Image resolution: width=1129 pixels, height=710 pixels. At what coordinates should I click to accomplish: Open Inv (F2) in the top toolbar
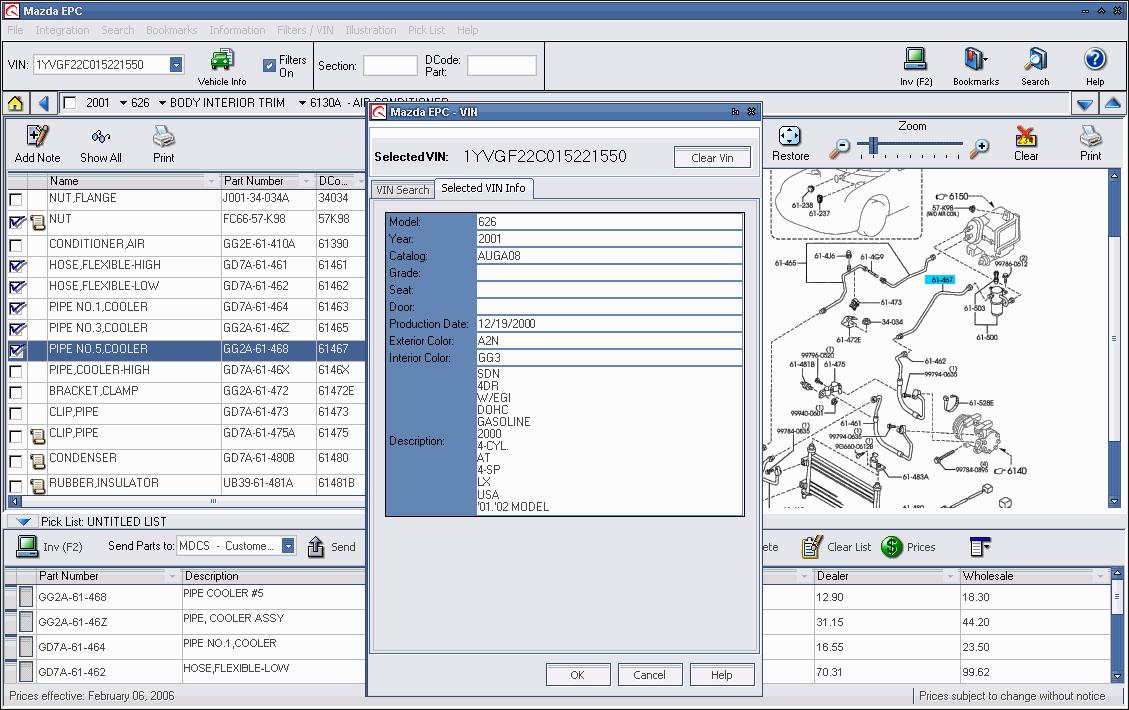pos(915,60)
